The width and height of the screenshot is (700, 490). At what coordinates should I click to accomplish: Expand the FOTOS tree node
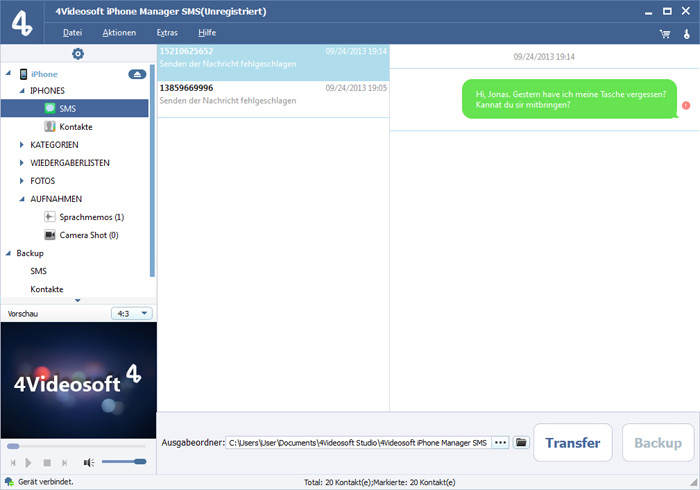[x=22, y=181]
